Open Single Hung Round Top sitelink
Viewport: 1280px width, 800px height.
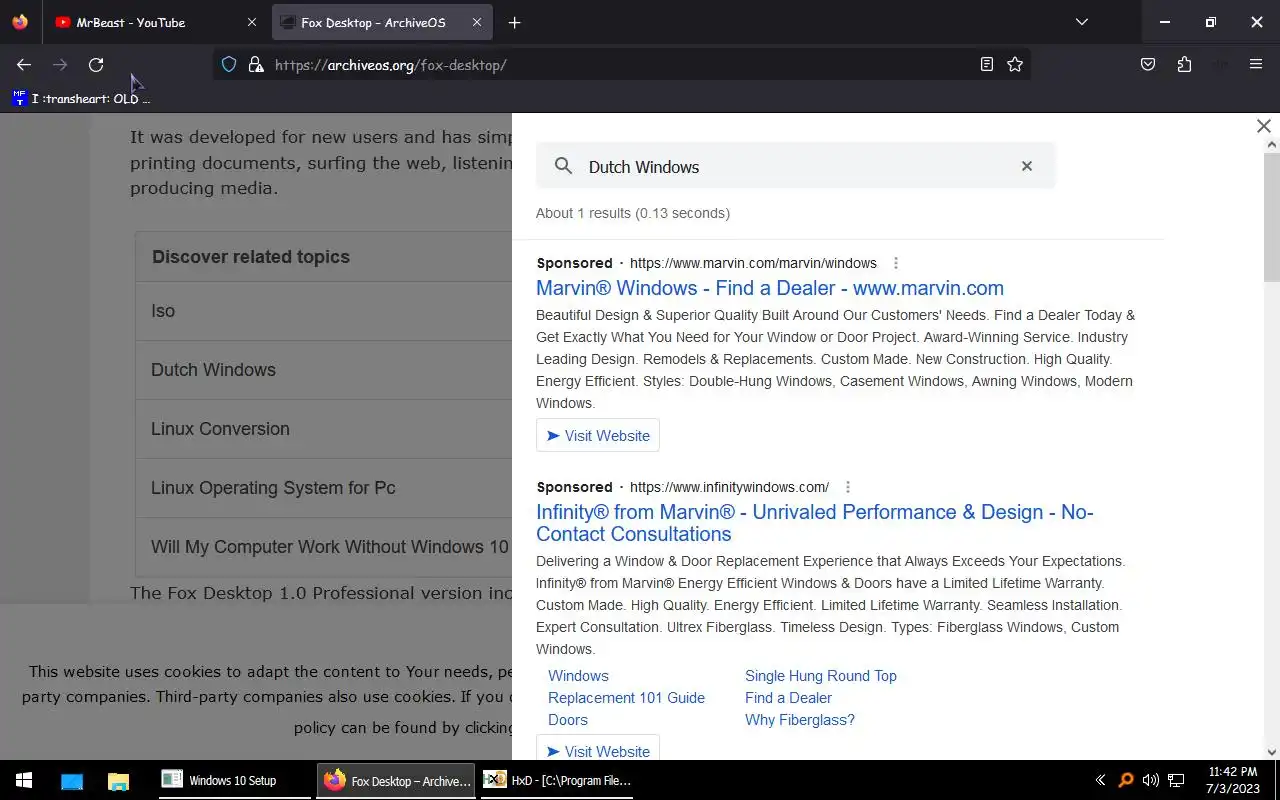[x=821, y=676]
